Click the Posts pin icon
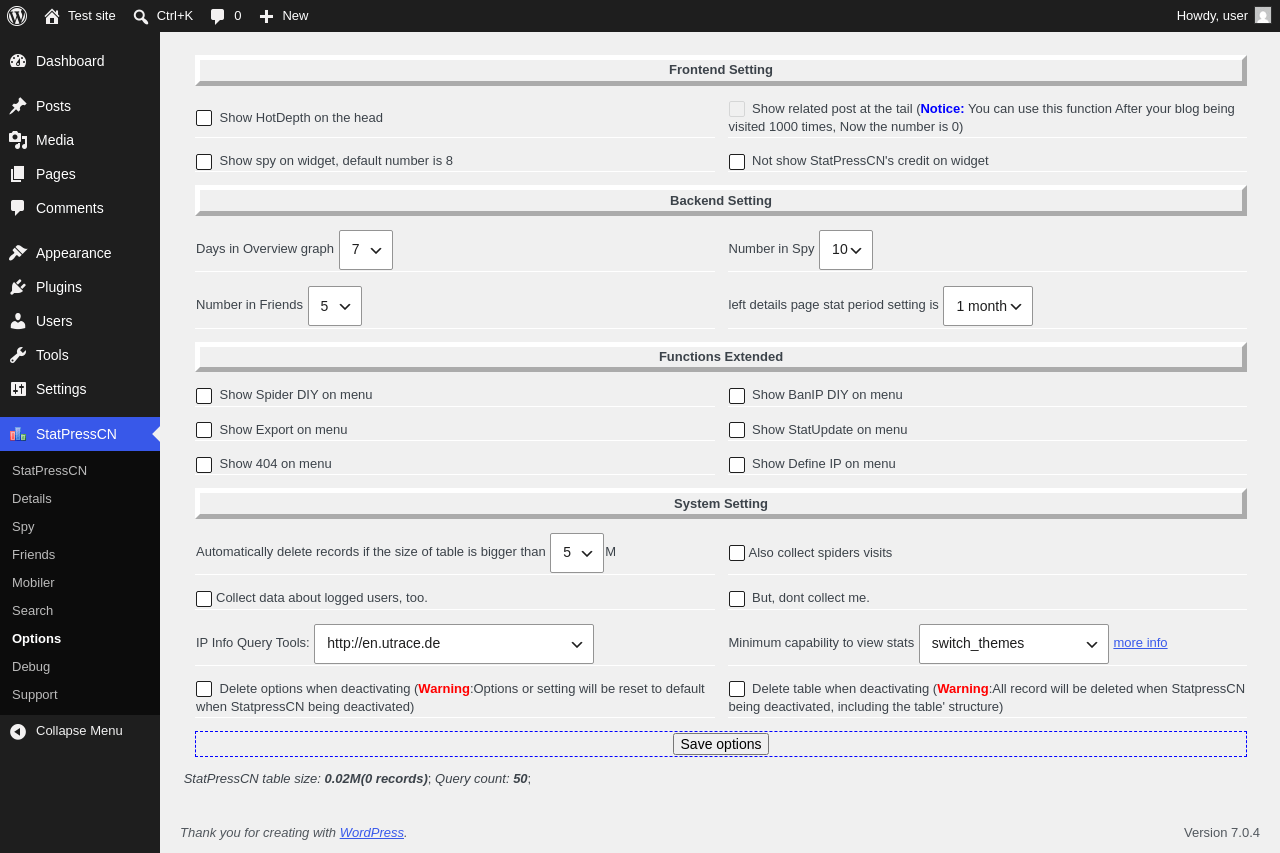The height and width of the screenshot is (853, 1280). tap(18, 106)
